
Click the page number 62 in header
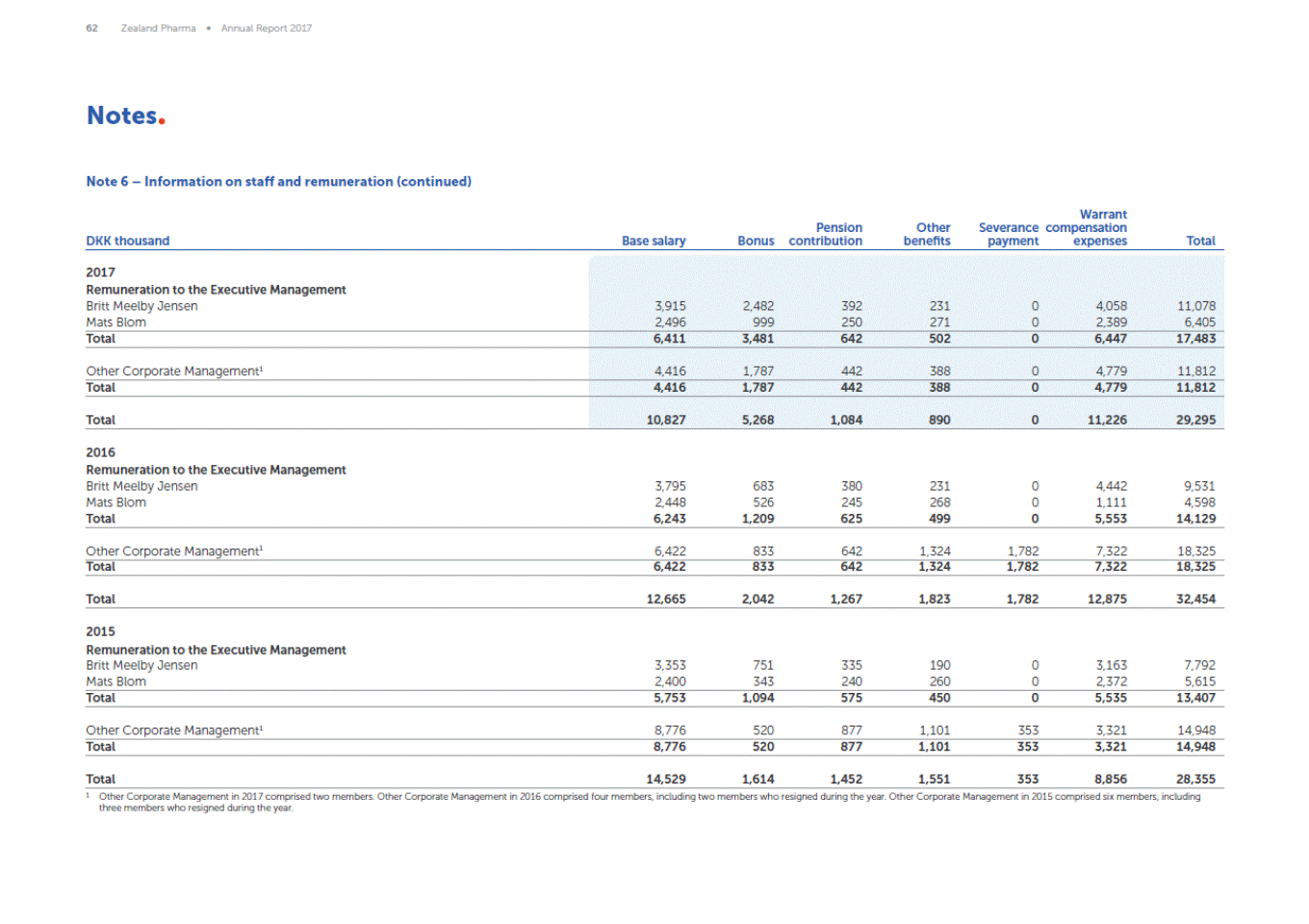point(91,28)
